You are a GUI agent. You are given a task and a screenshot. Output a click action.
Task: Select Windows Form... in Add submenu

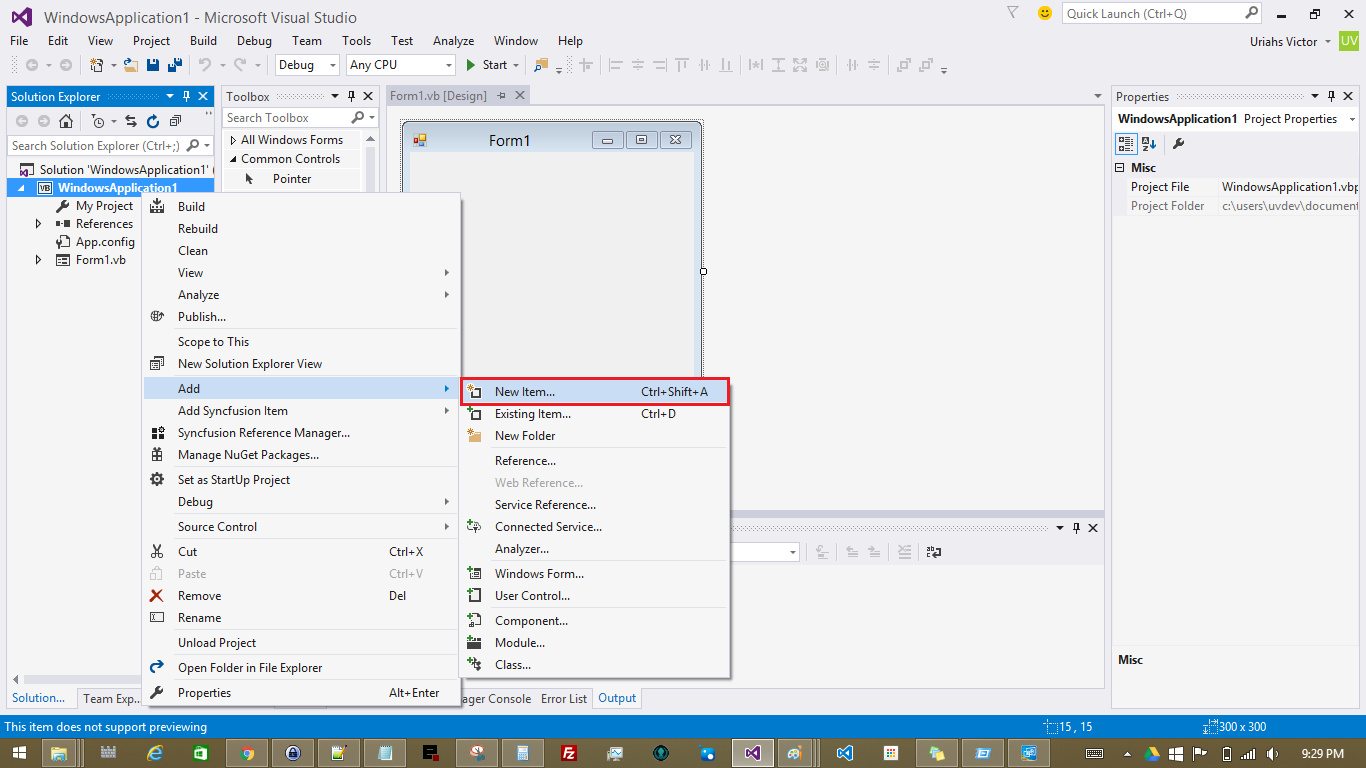point(595,574)
